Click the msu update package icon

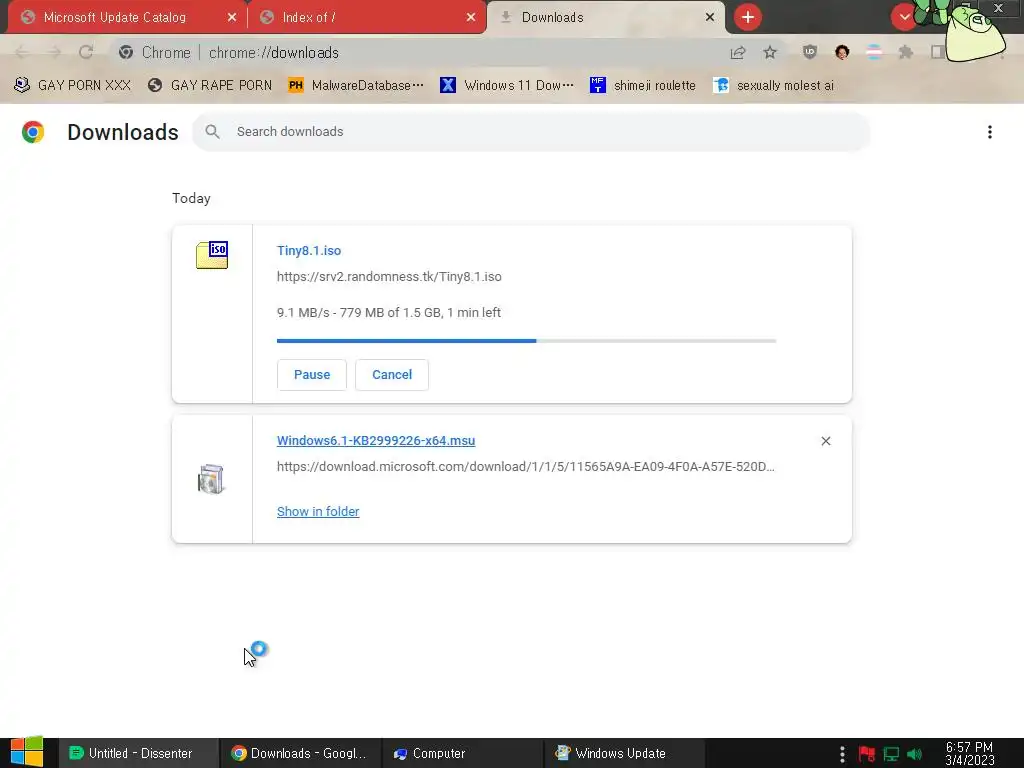(211, 479)
